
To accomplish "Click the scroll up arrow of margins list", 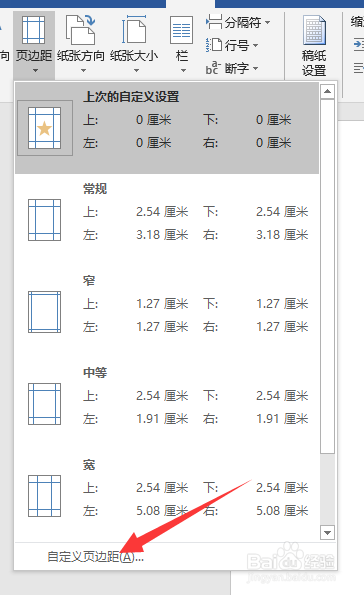I will coord(327,91).
